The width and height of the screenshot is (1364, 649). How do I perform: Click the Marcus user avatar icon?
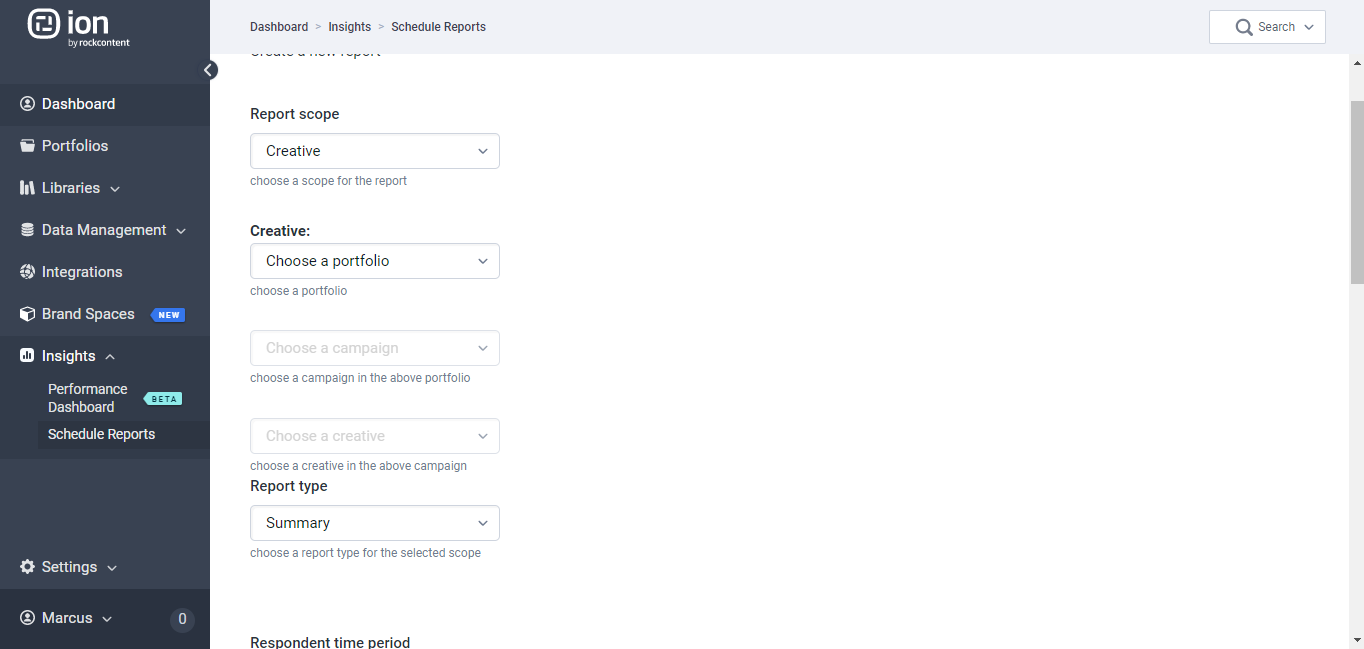[27, 618]
